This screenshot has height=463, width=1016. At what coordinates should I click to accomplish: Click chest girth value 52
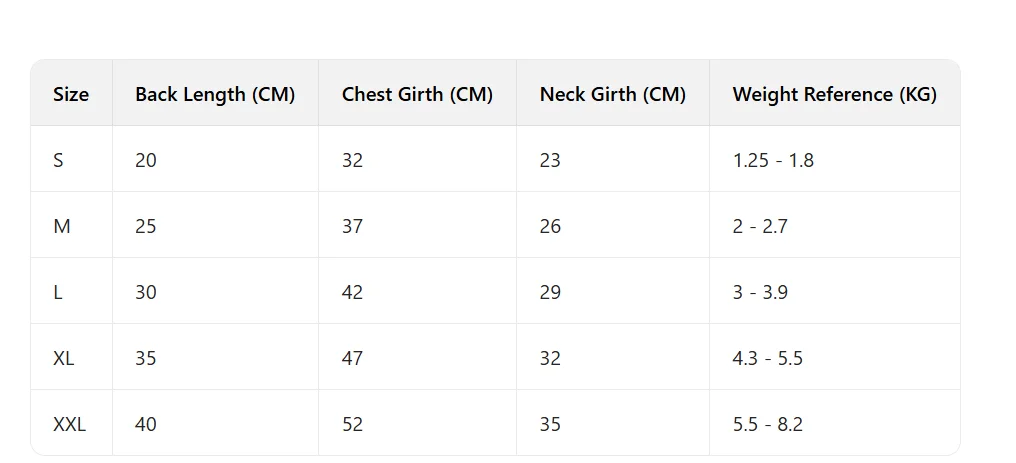coord(352,424)
